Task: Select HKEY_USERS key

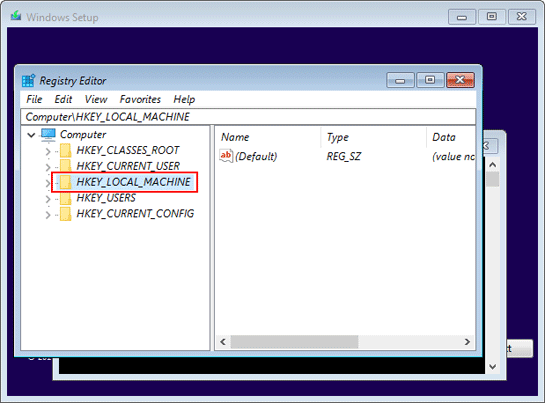Action: point(106,198)
